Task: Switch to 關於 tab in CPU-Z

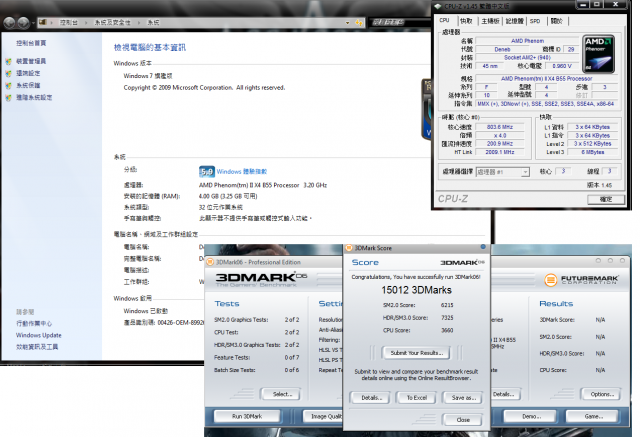Action: click(557, 21)
